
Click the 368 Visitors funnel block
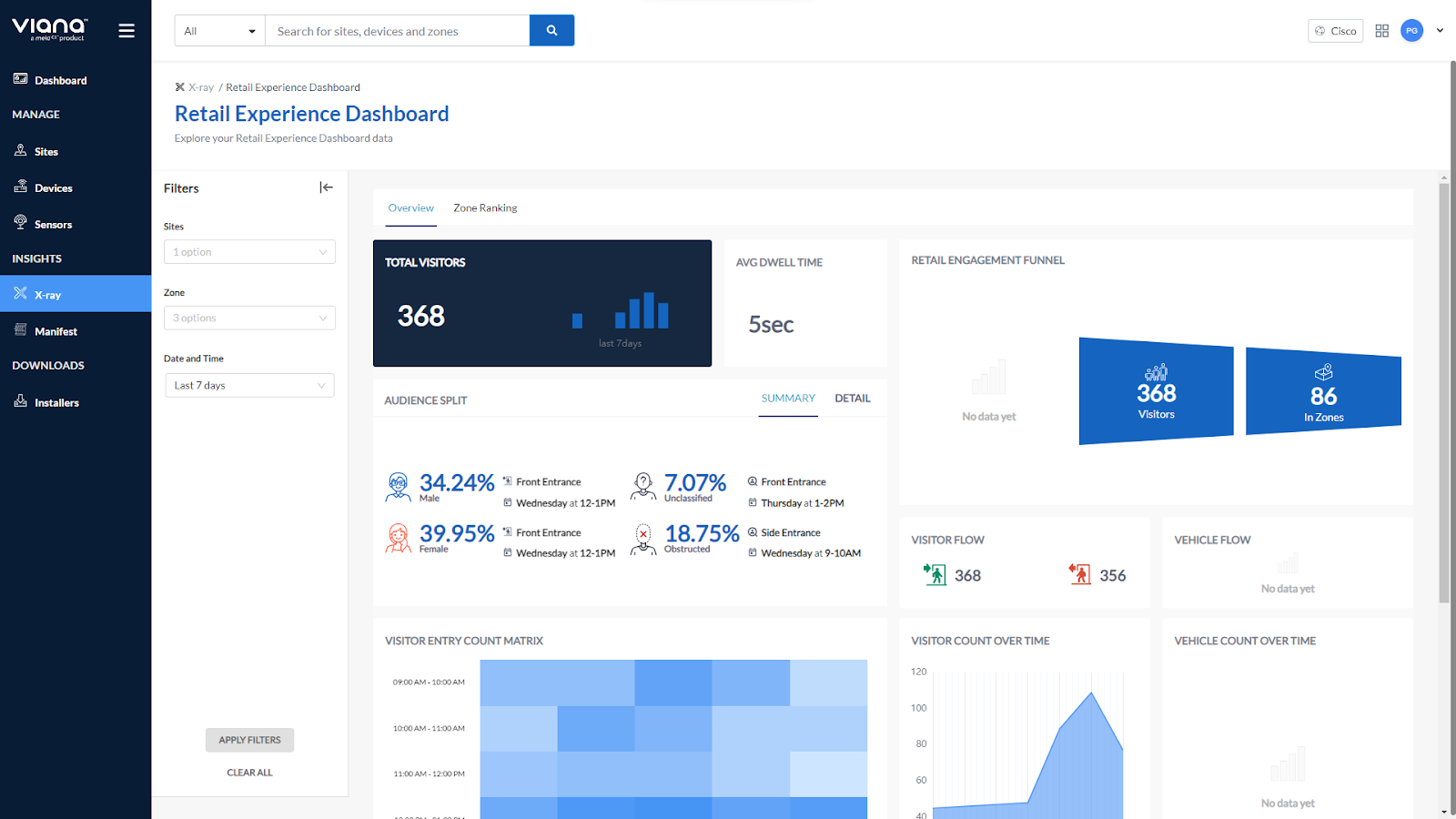tap(1156, 393)
